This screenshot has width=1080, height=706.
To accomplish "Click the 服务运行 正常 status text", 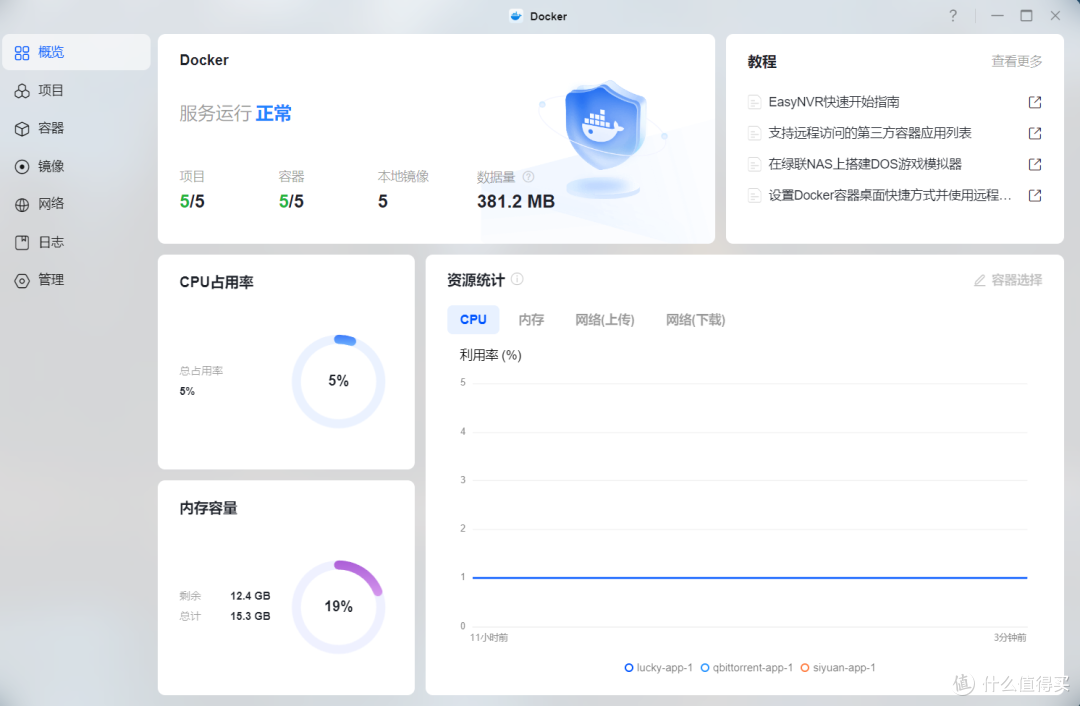I will point(236,113).
